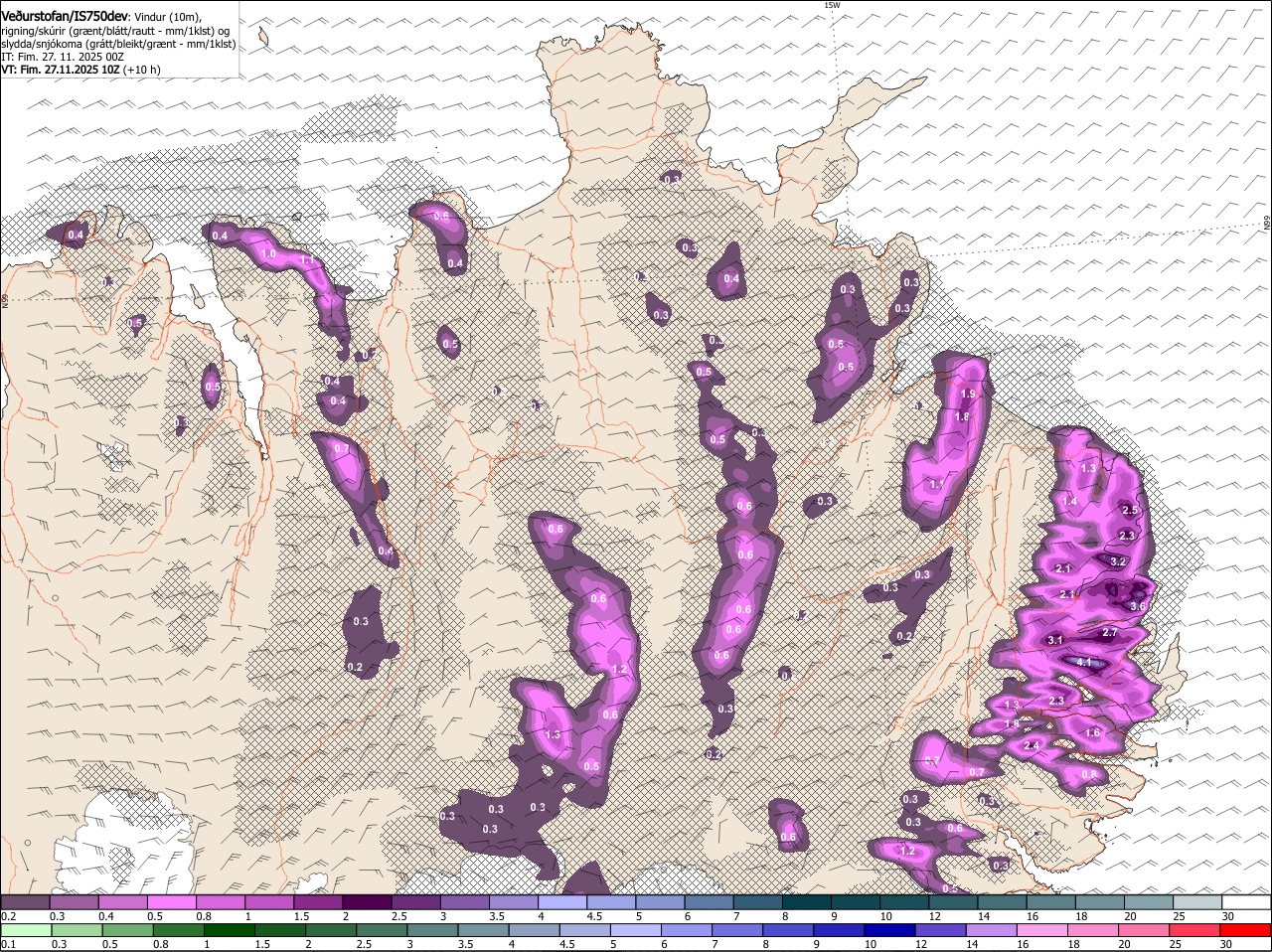The image size is (1272, 952).
Task: Click the upper legend swatch starting at 3.5
Action: click(x=514, y=902)
